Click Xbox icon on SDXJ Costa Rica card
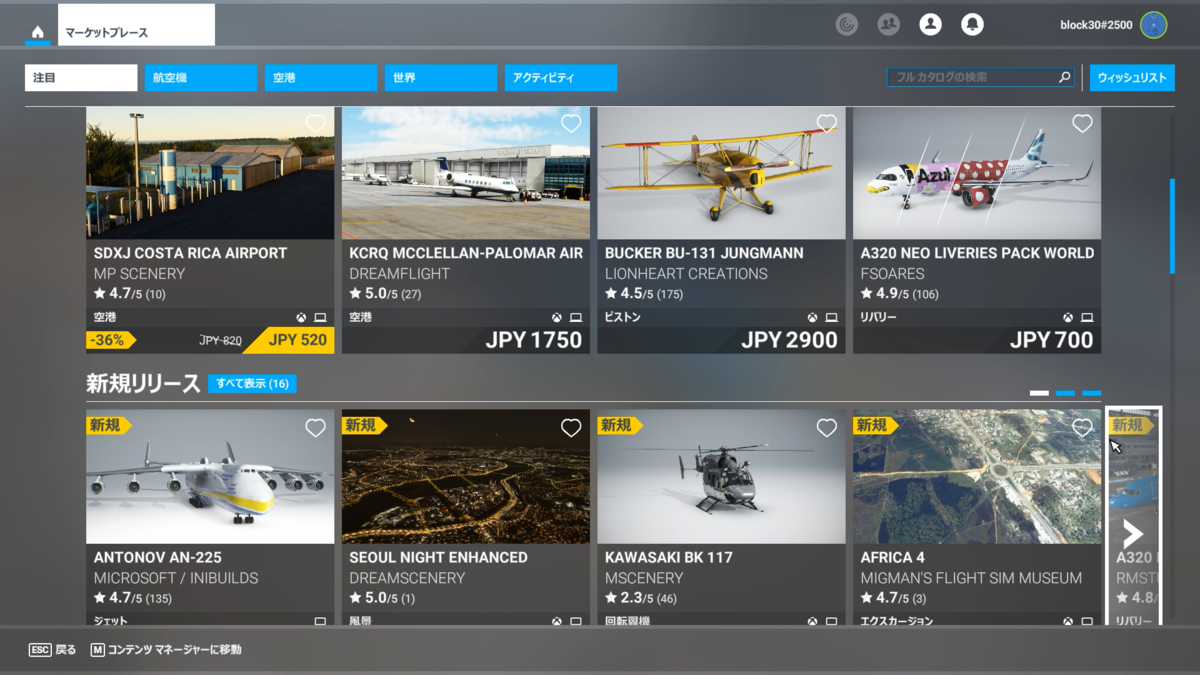Screen dimensions: 1200x675 pyautogui.click(x=301, y=317)
